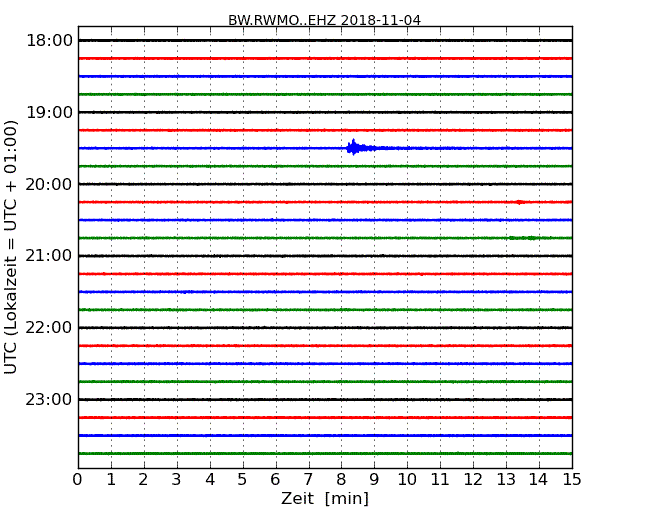This screenshot has height=520, width=650.
Task: Click the x-axis tick label 10
Action: pos(407,480)
